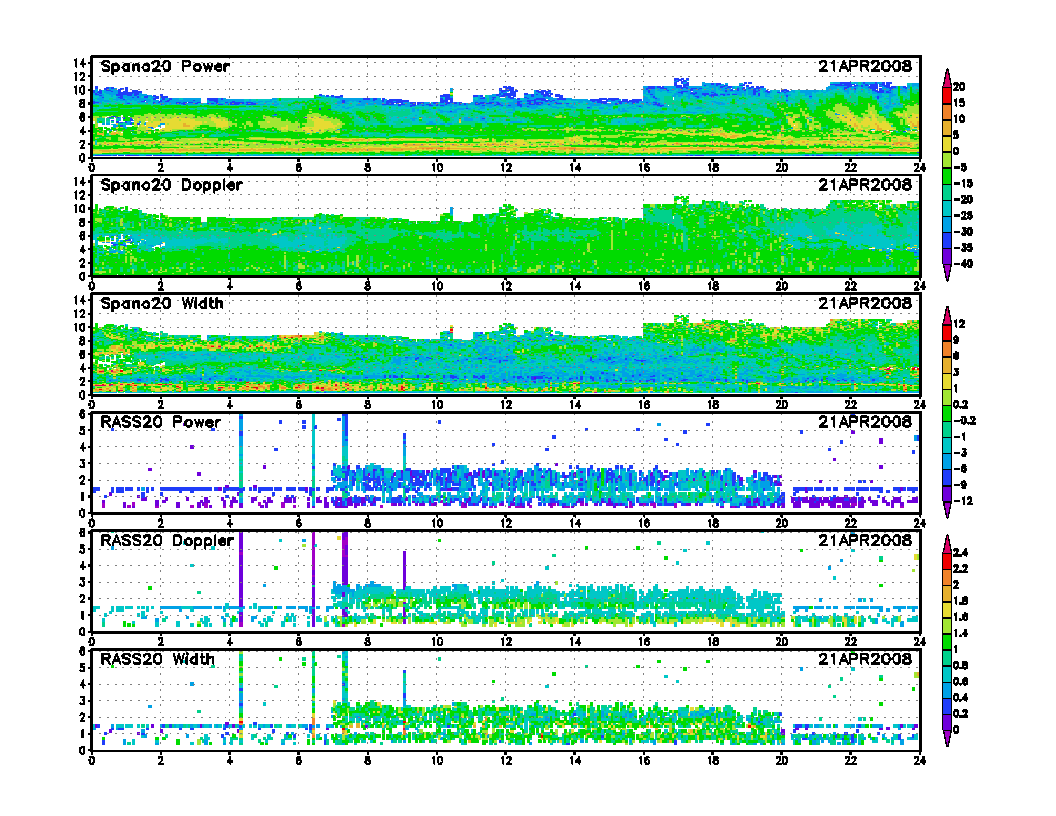Click the 21APR2008 date in Spano20 Width panel

point(865,304)
